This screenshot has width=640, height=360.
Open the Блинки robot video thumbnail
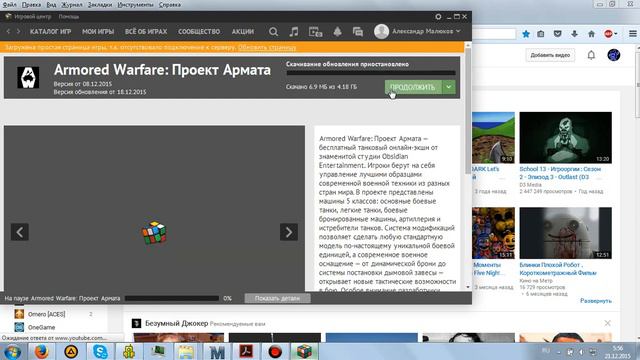coord(565,233)
